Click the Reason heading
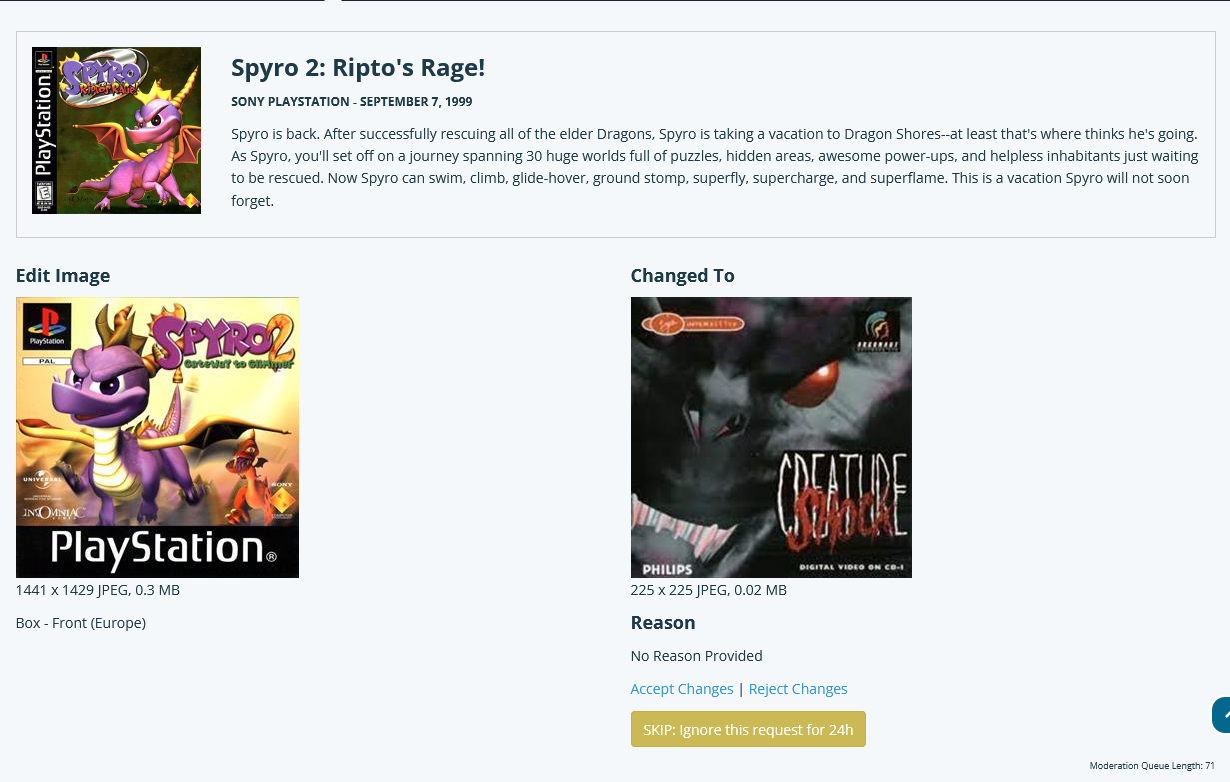1230x782 pixels. coord(663,623)
